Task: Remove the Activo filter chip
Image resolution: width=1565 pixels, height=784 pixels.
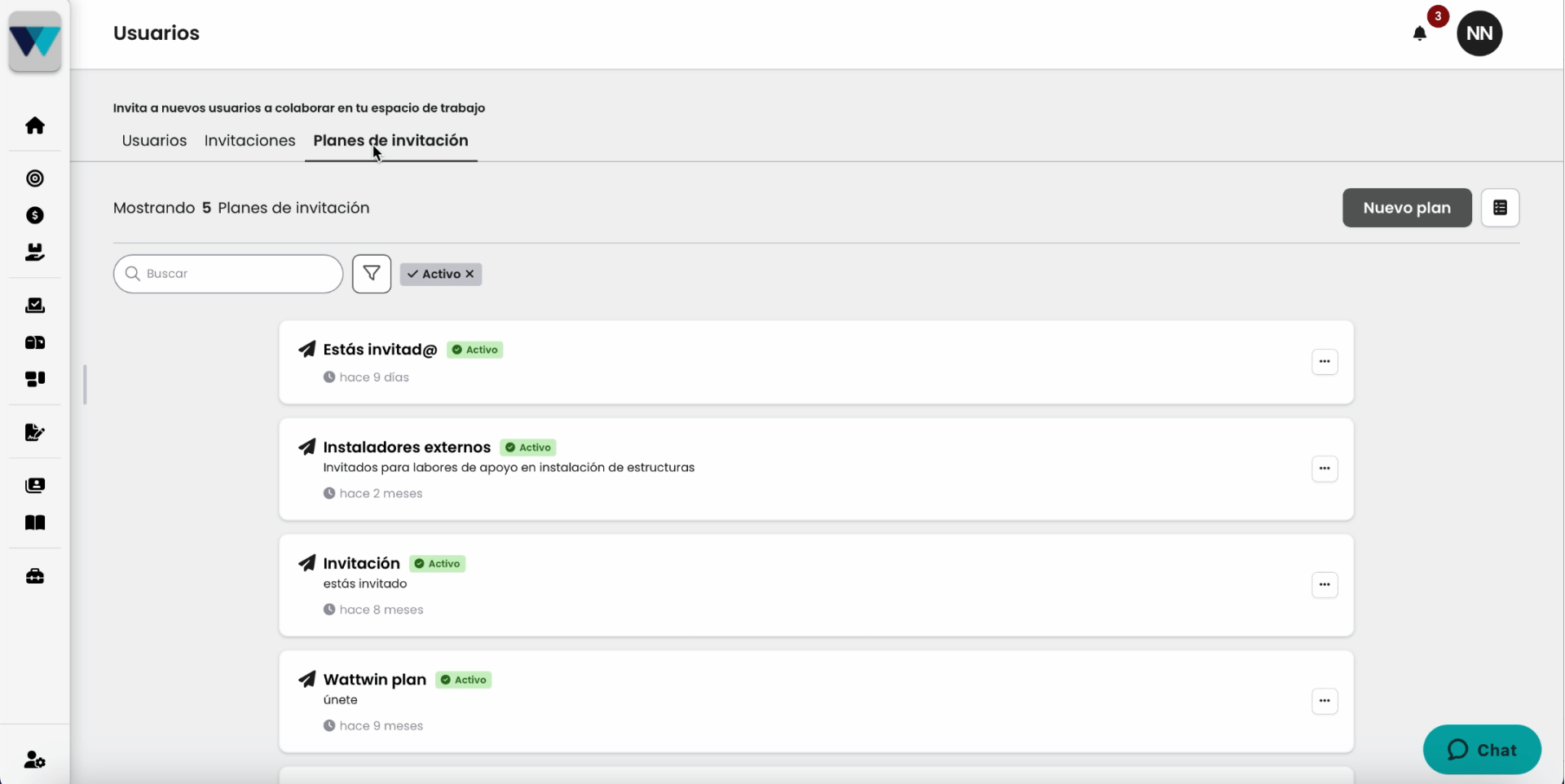Action: (469, 274)
